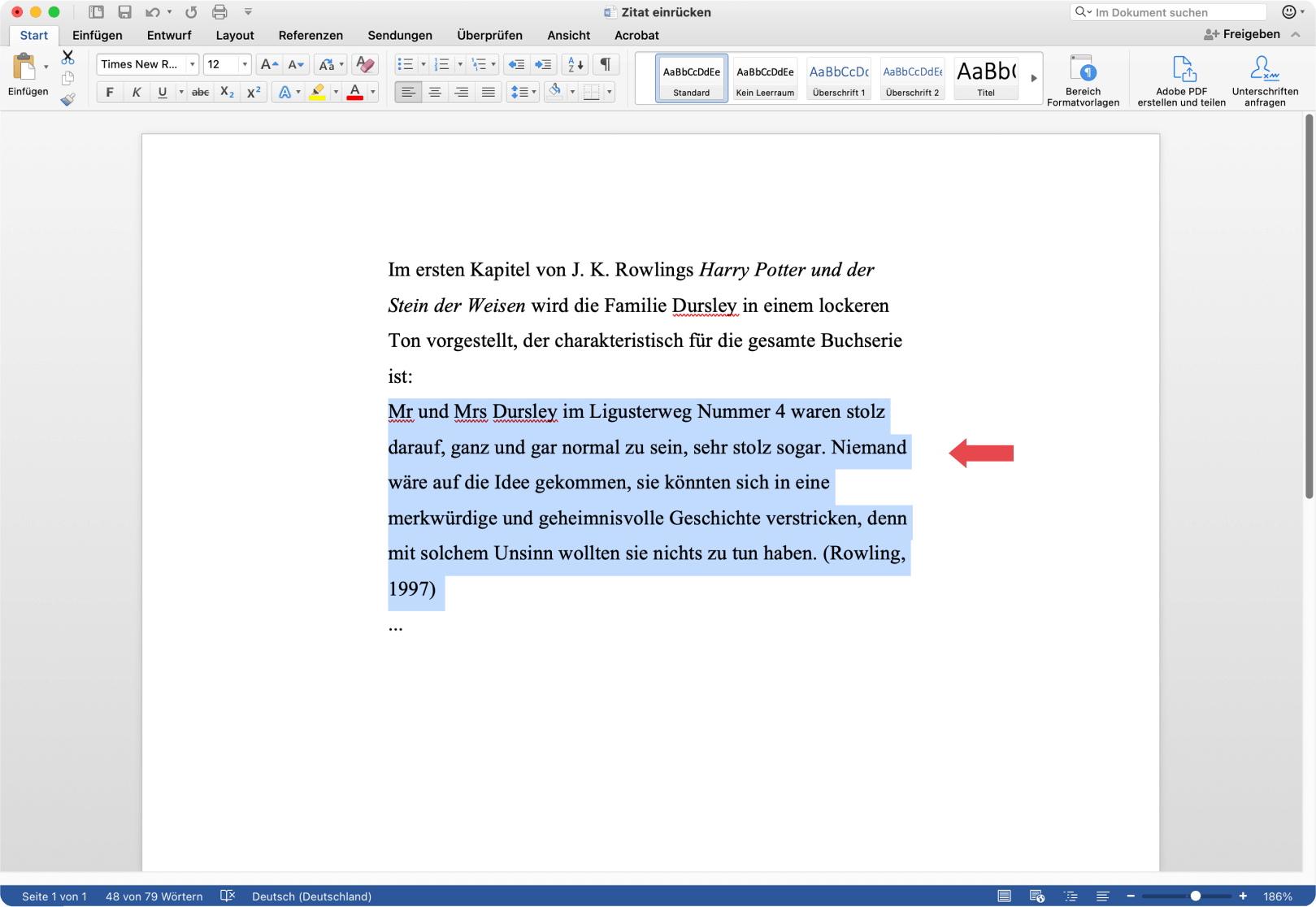Toggle italic formatting with K
Screen dimensions: 1316x907
click(x=136, y=92)
